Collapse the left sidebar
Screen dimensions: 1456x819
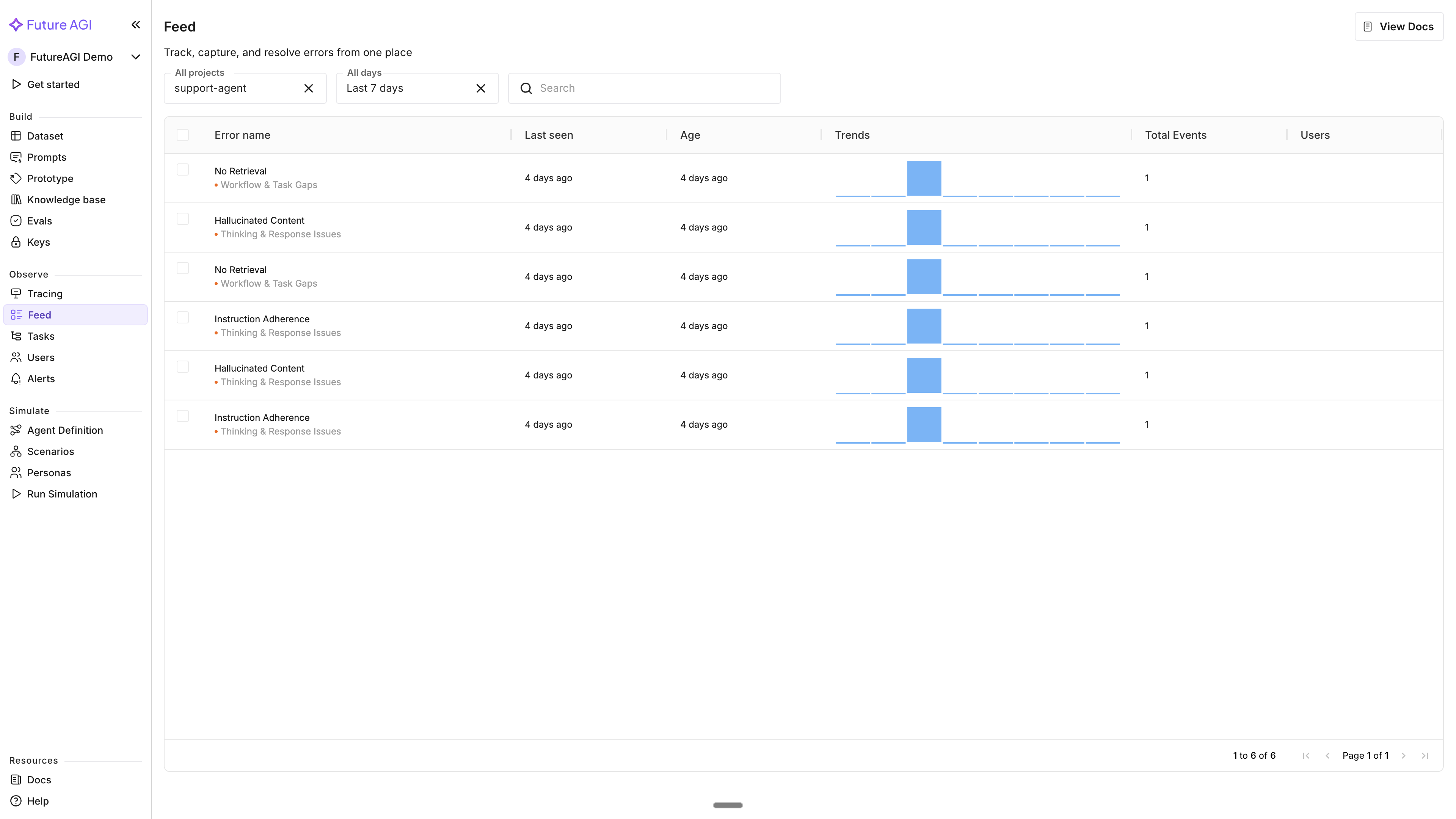(136, 24)
